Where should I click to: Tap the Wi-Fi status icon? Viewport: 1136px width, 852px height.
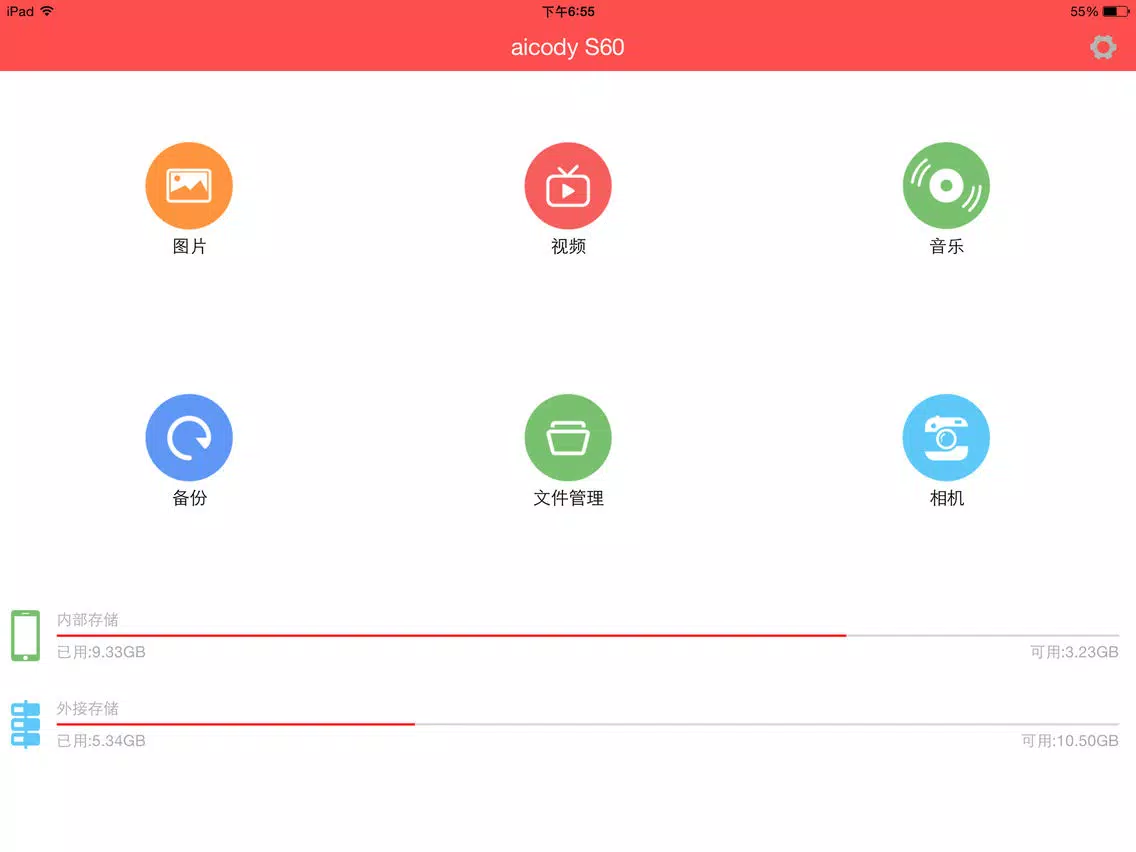47,11
